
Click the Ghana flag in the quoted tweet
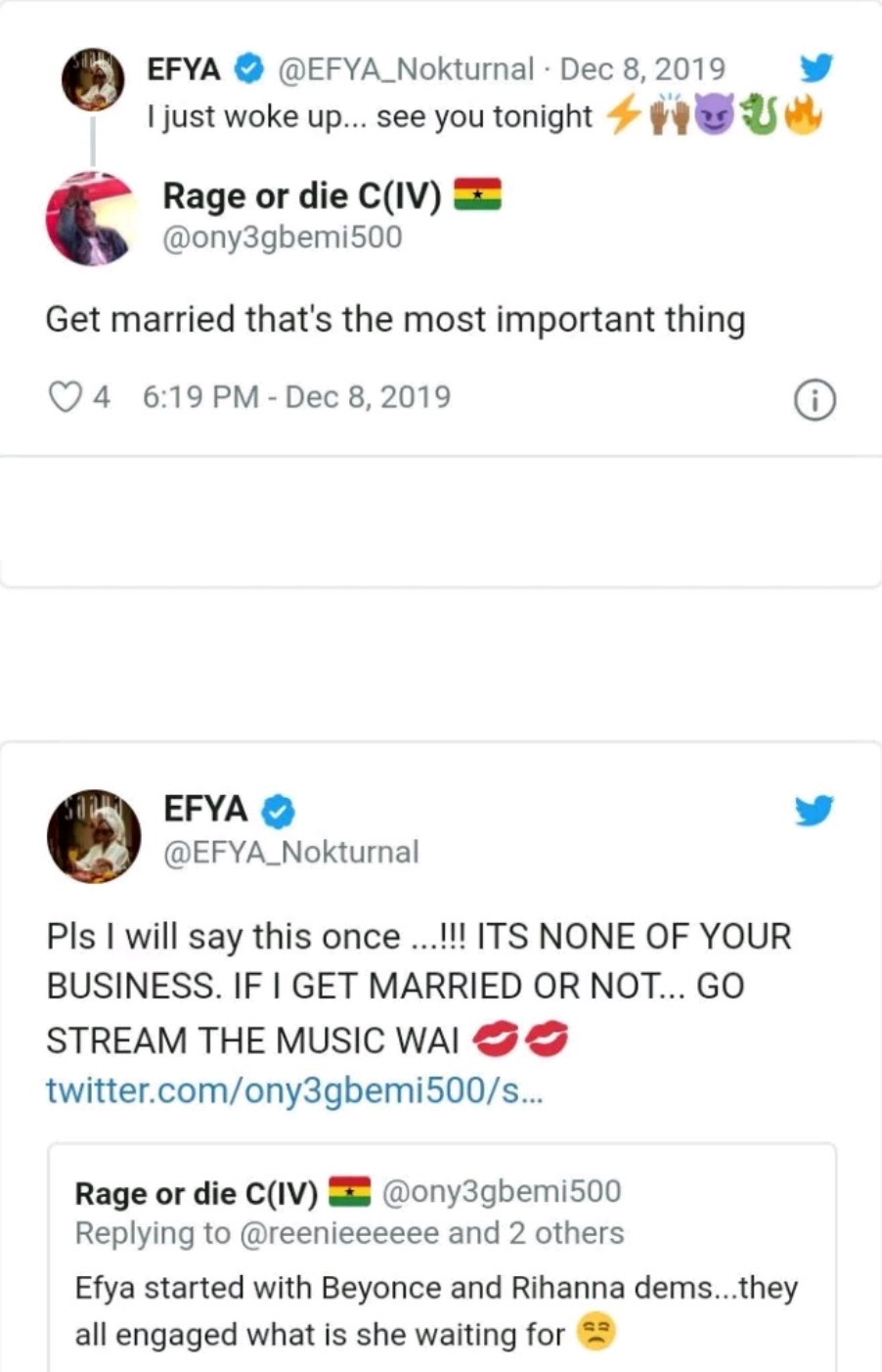[349, 1191]
